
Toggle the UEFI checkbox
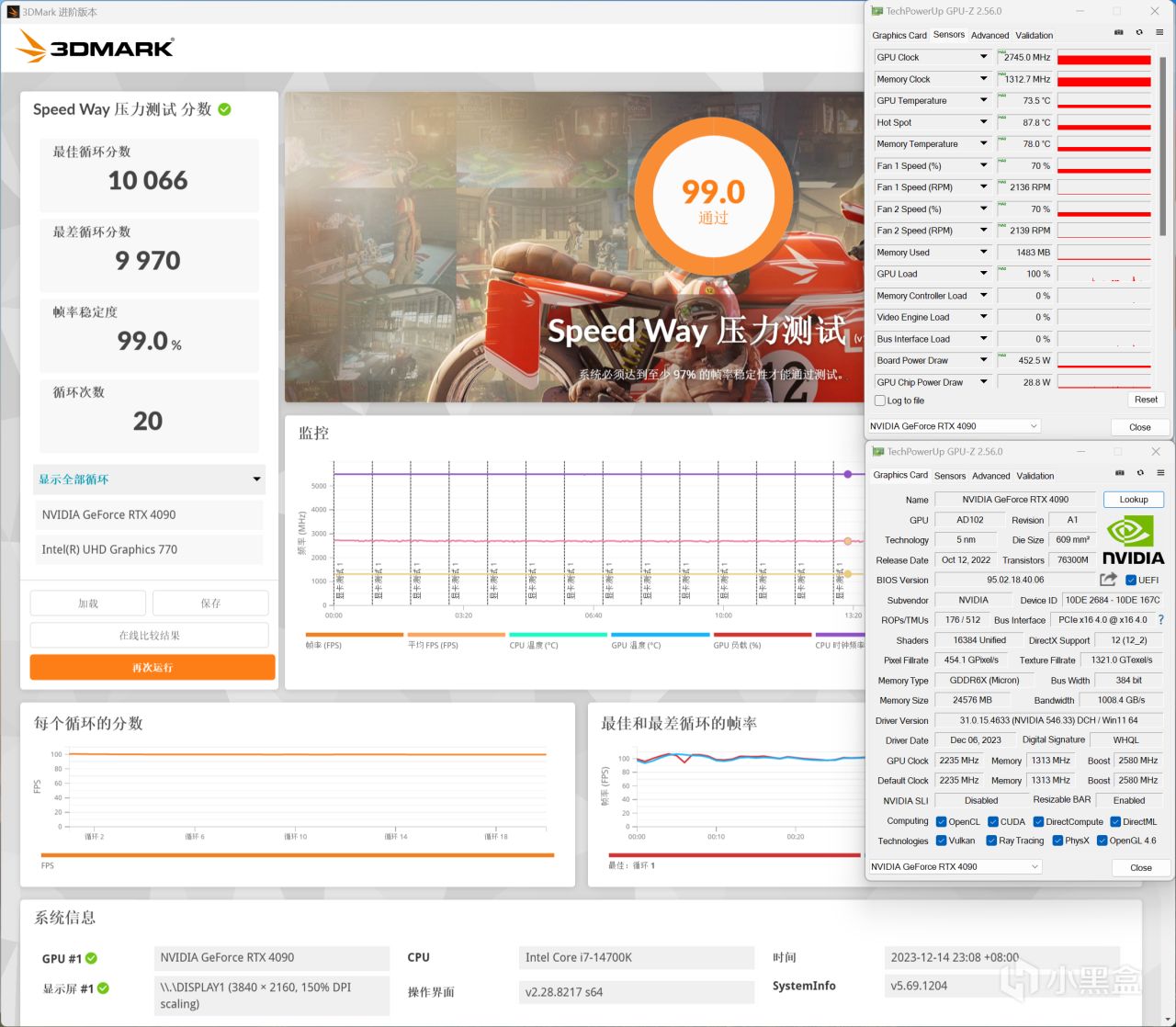[x=1131, y=580]
